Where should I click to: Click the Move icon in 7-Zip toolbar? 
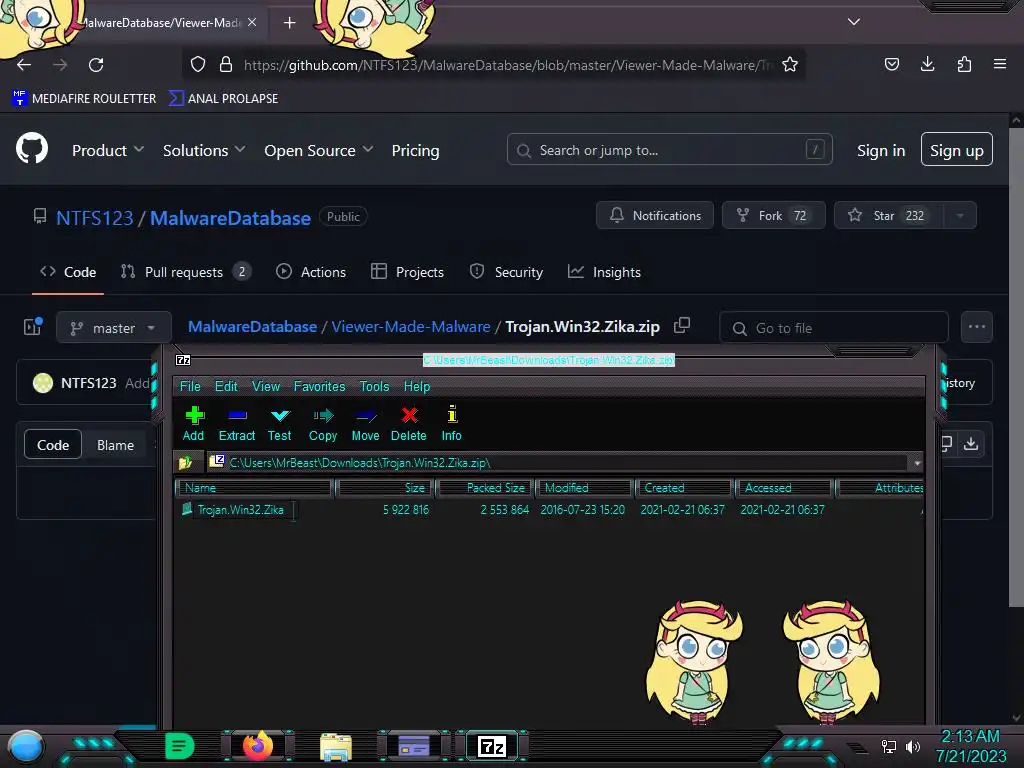(366, 415)
